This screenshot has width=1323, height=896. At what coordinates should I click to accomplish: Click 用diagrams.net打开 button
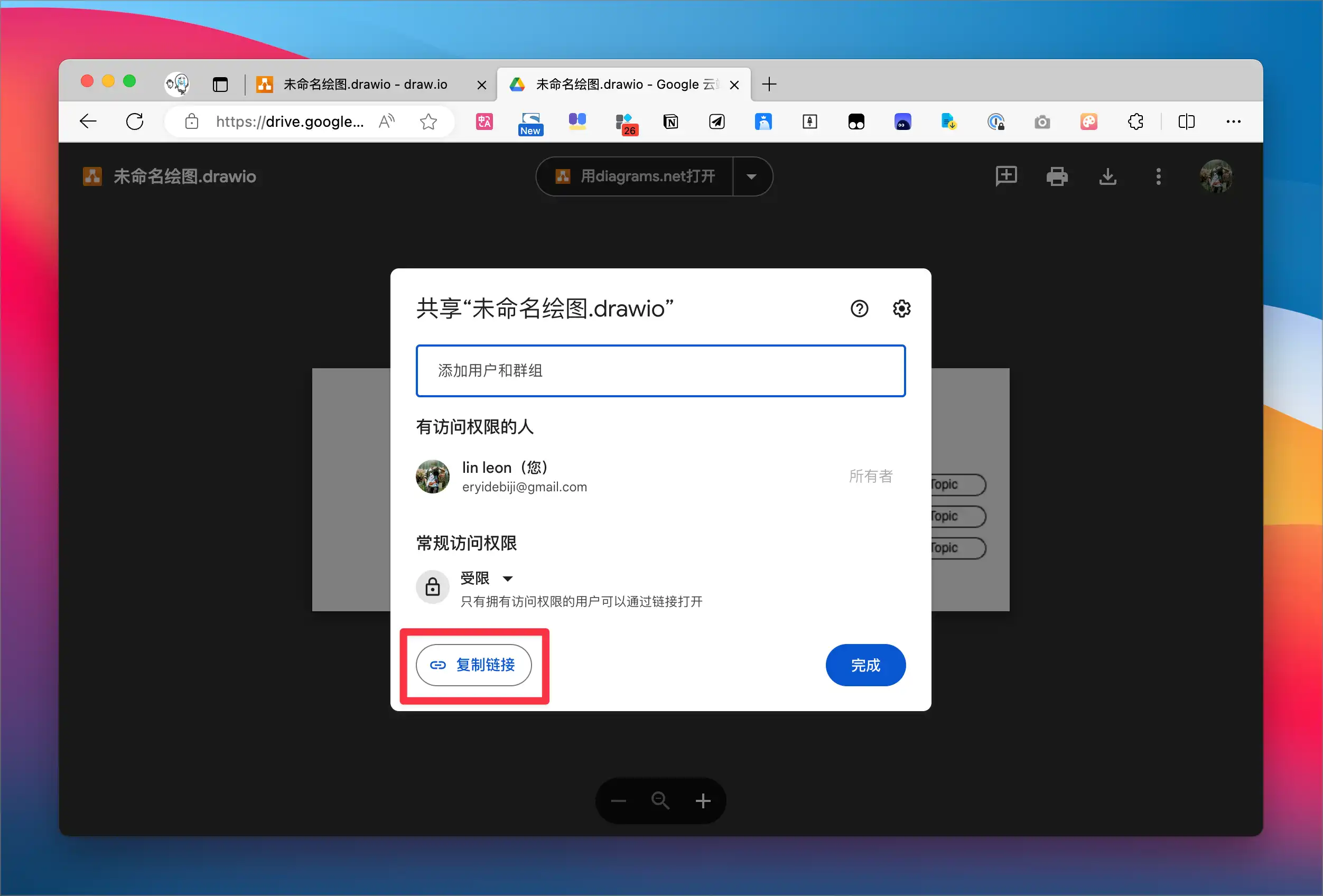pyautogui.click(x=635, y=176)
